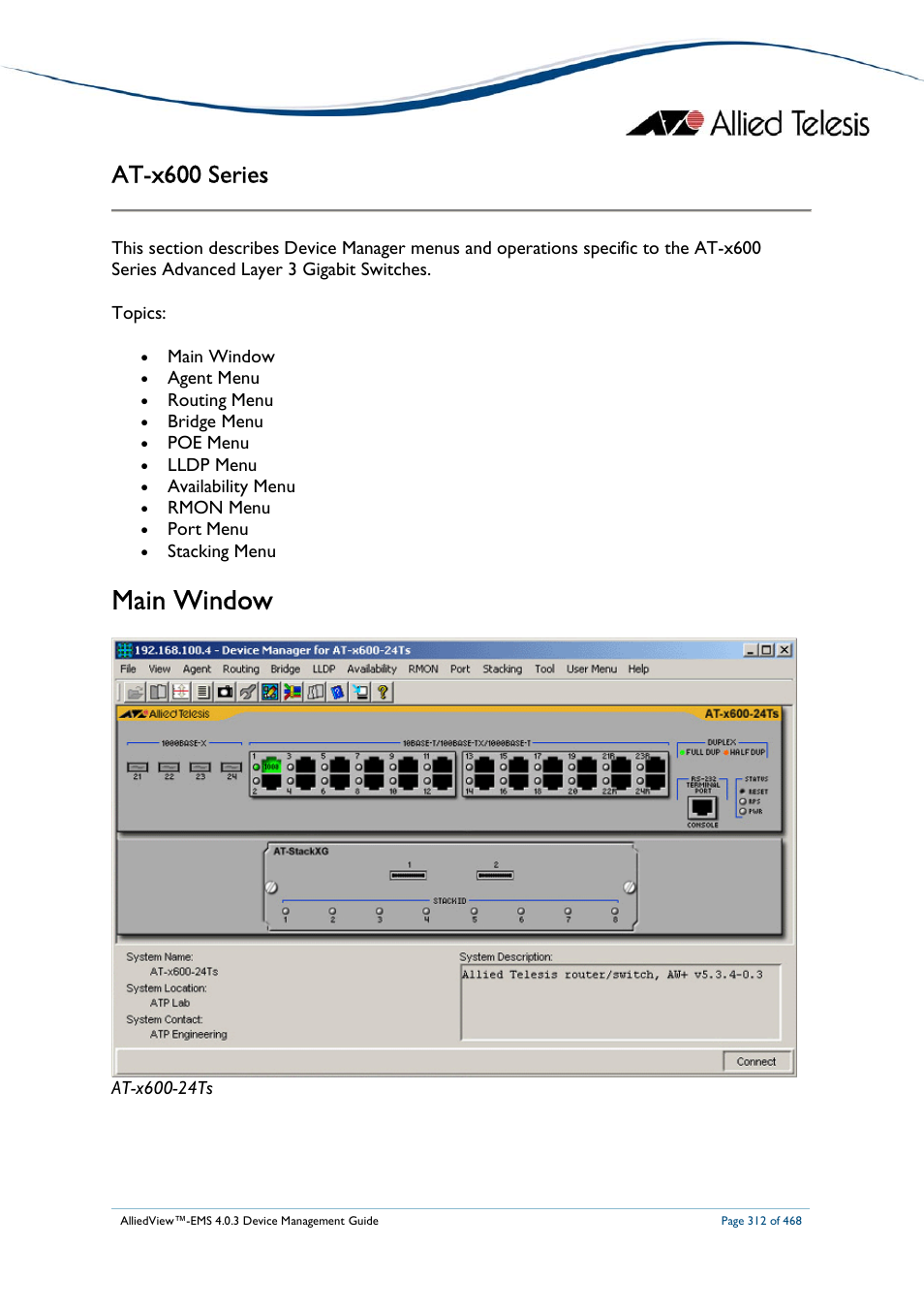The height and width of the screenshot is (1309, 924).
Task: Click the text list toolbar icon
Action: (202, 692)
